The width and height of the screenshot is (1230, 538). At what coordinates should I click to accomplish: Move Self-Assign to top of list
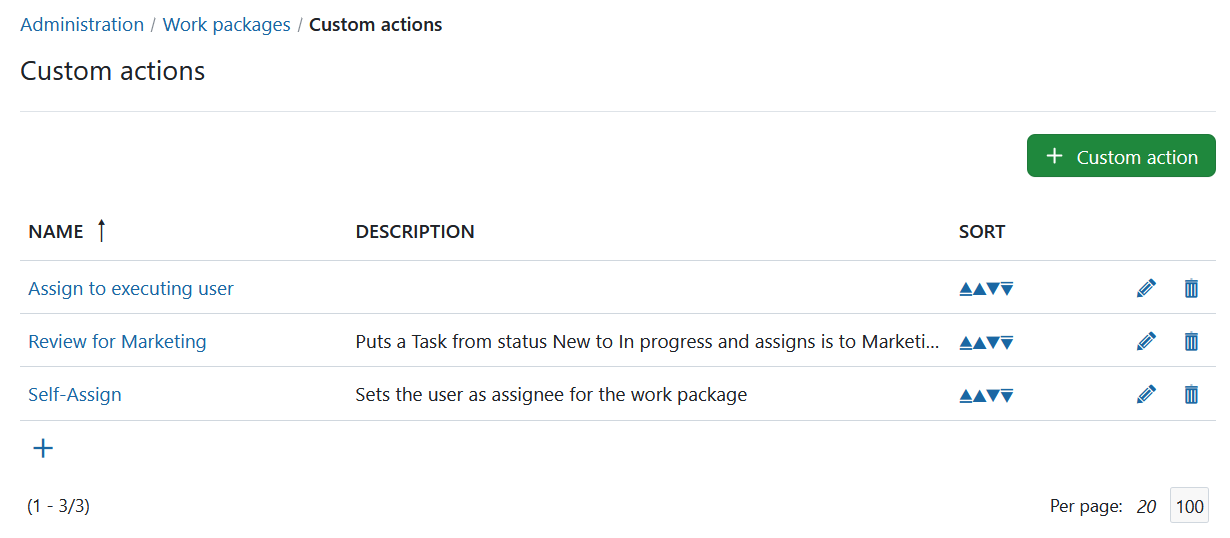(x=966, y=395)
